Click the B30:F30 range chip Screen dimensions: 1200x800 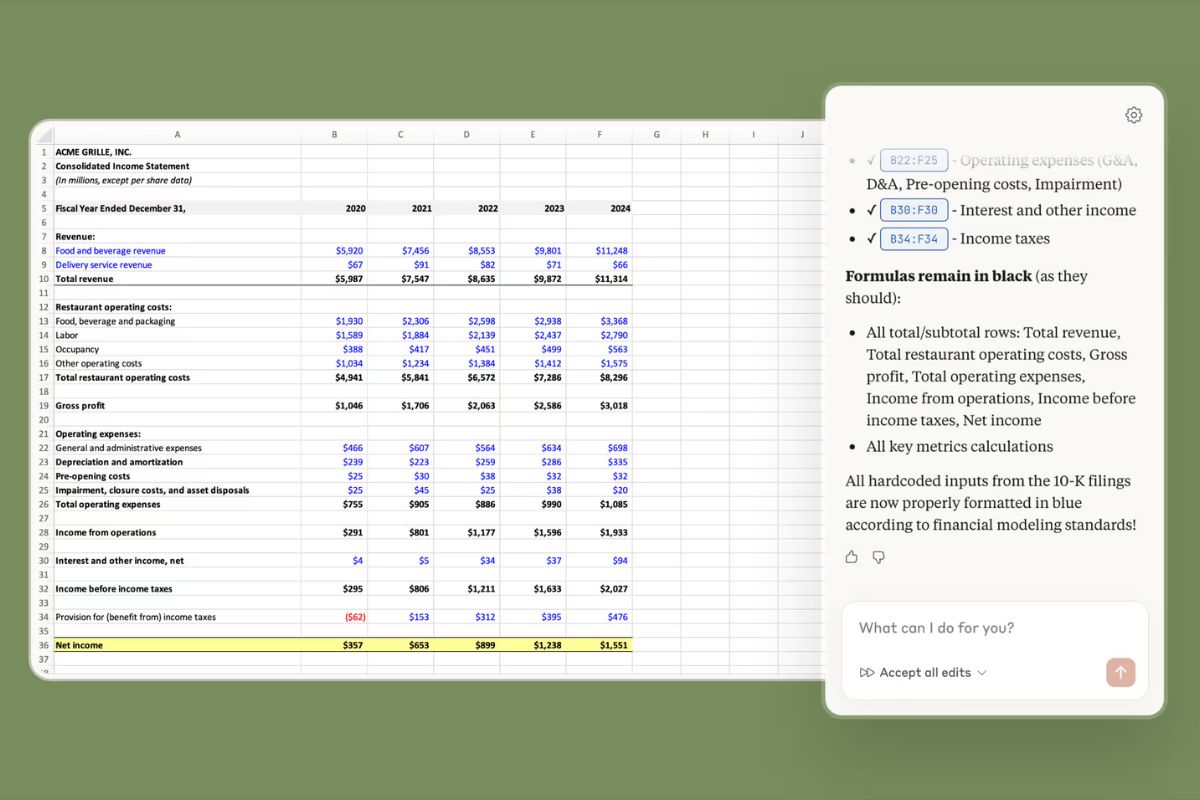(x=914, y=210)
